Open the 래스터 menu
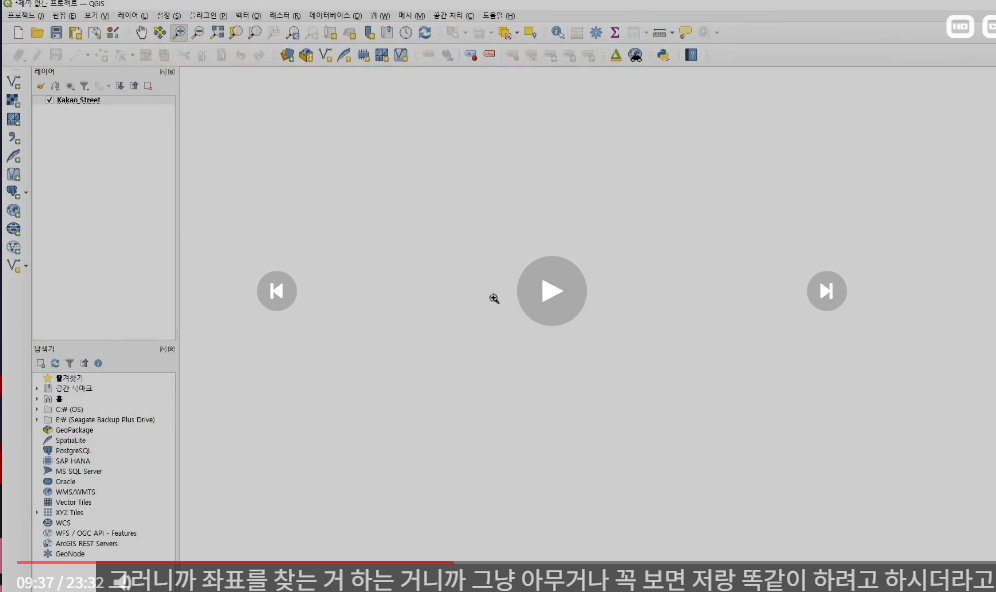 point(285,15)
